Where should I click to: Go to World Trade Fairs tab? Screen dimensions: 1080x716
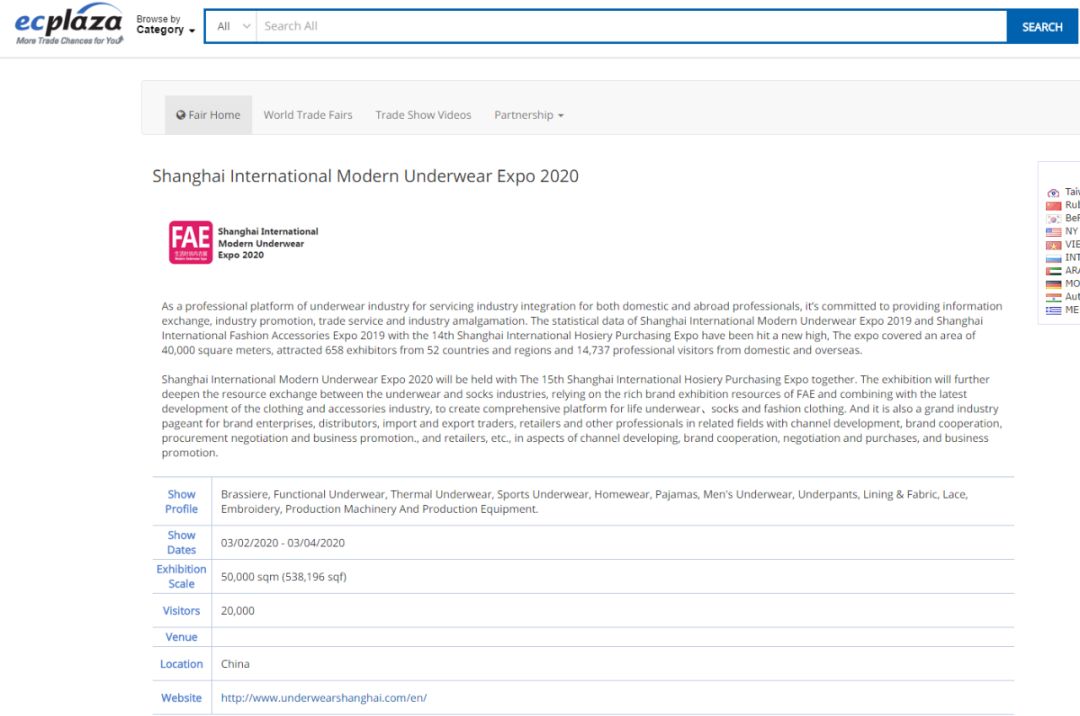tap(308, 115)
